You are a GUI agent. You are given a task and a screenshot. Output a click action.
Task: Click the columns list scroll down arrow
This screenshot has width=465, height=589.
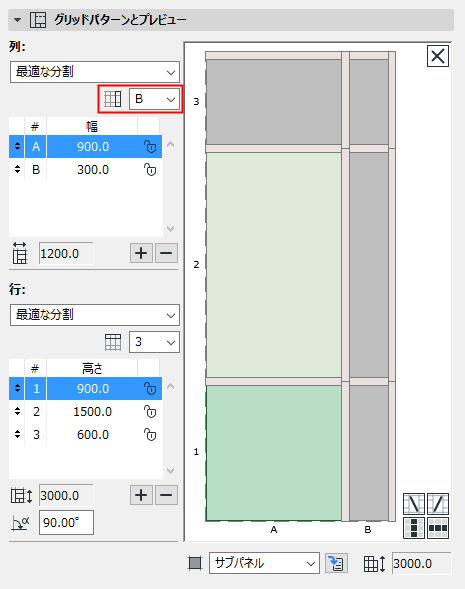click(x=171, y=228)
